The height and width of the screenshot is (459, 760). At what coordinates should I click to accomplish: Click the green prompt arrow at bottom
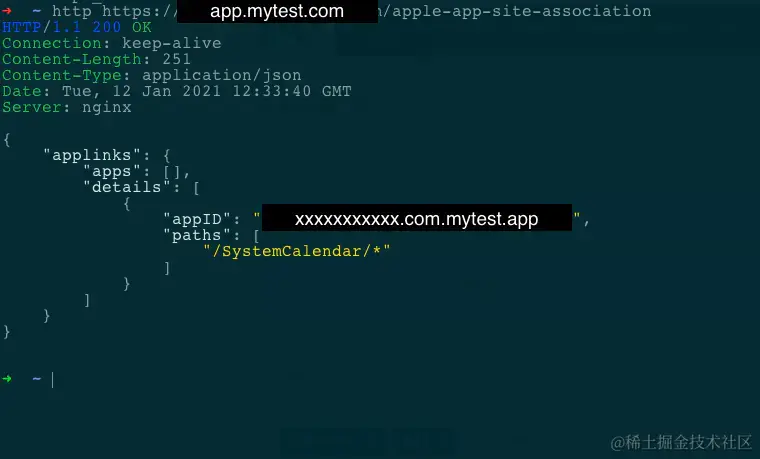click(x=7, y=379)
